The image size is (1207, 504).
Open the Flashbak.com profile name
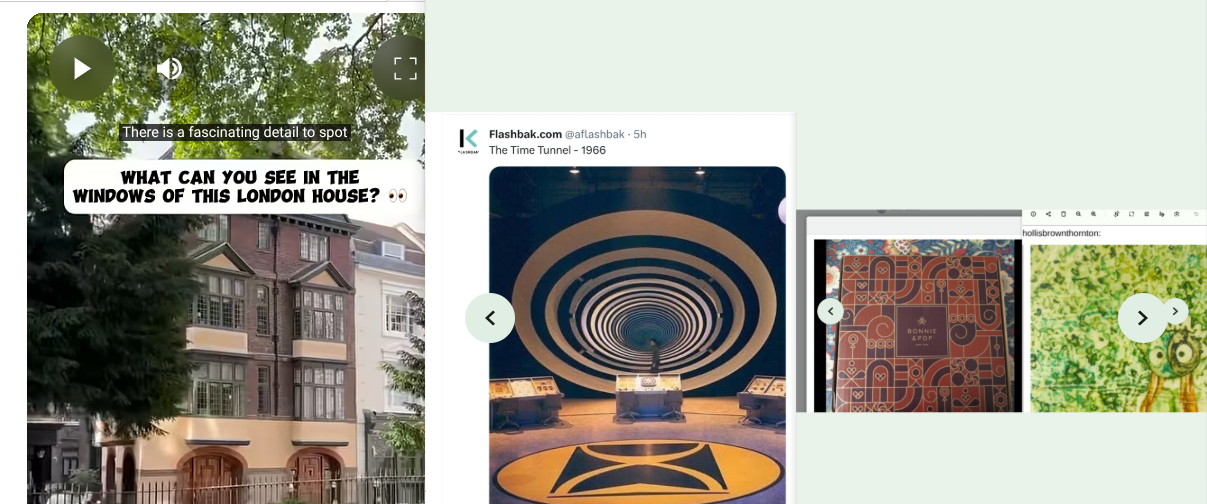coord(525,134)
